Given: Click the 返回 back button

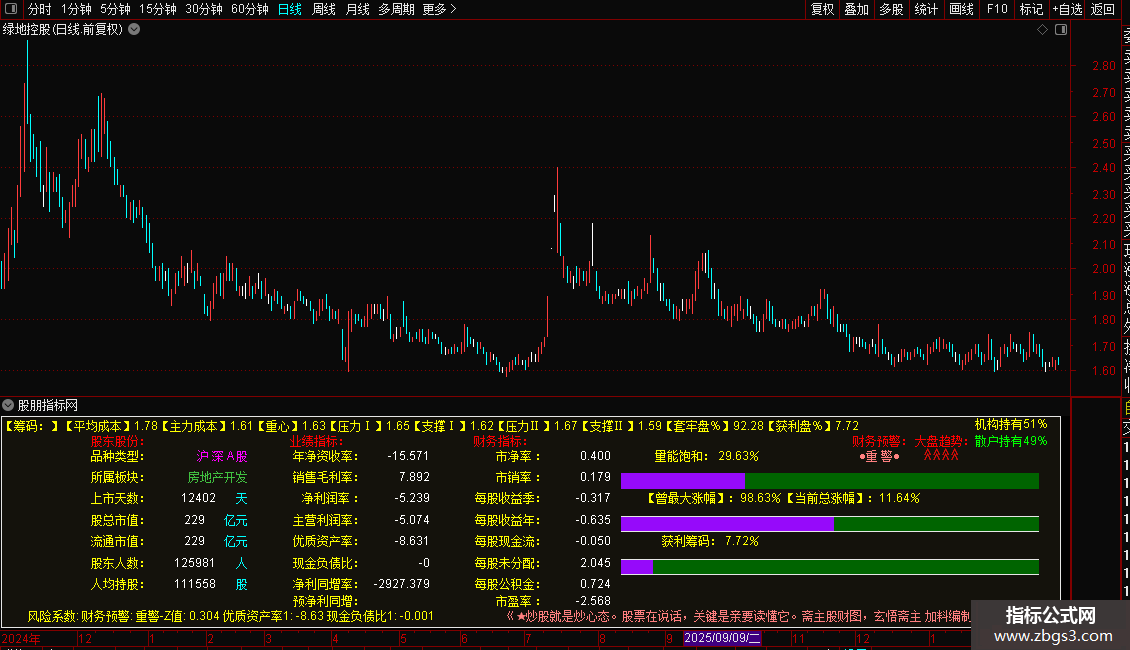Looking at the screenshot, I should [x=1103, y=9].
